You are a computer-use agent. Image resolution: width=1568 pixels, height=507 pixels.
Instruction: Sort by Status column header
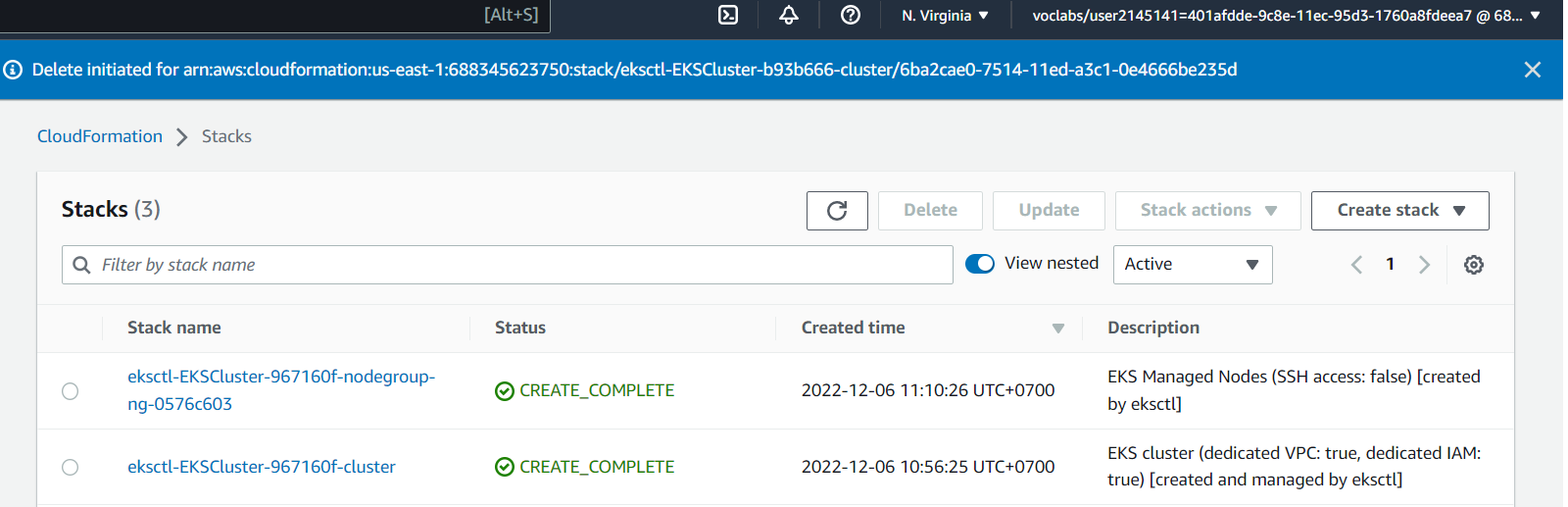coord(520,328)
